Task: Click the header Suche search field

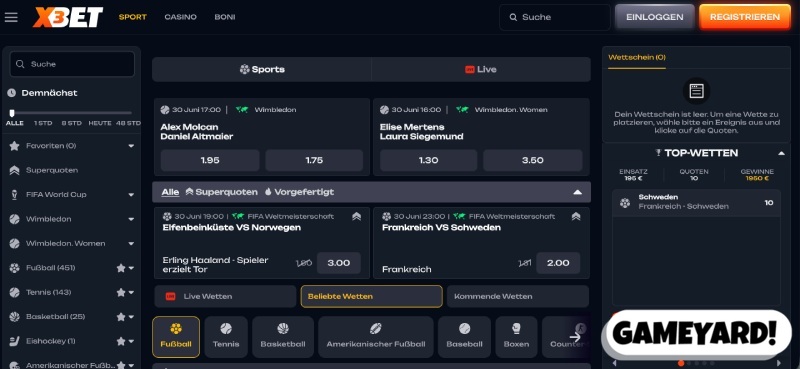Action: 555,17
